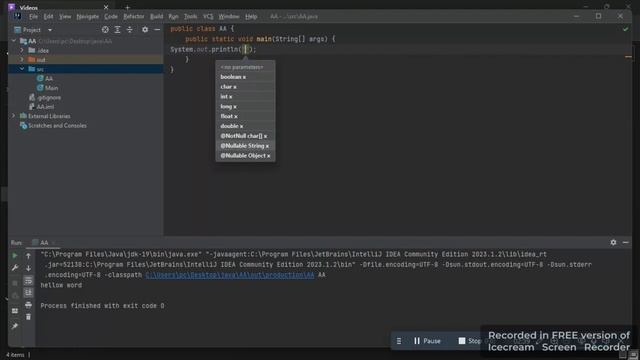Open run configuration wrench icon
Screen dimensions: 640x360
15,268
